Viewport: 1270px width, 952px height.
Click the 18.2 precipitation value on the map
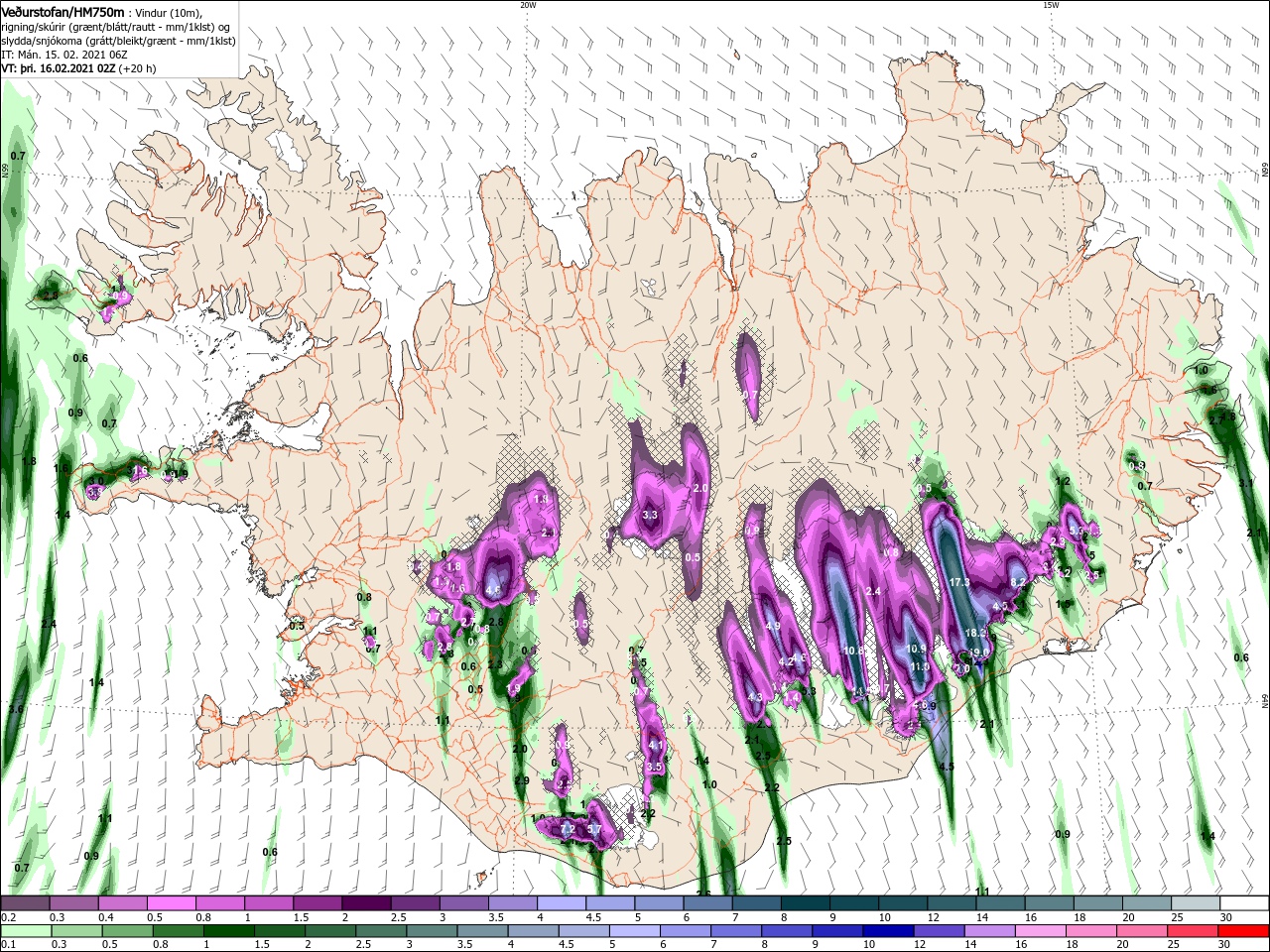pyautogui.click(x=976, y=633)
